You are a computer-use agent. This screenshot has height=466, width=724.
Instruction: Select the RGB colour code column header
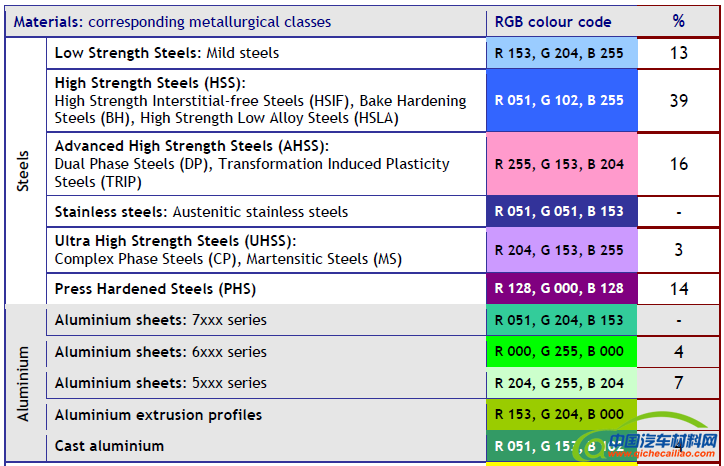tap(553, 22)
